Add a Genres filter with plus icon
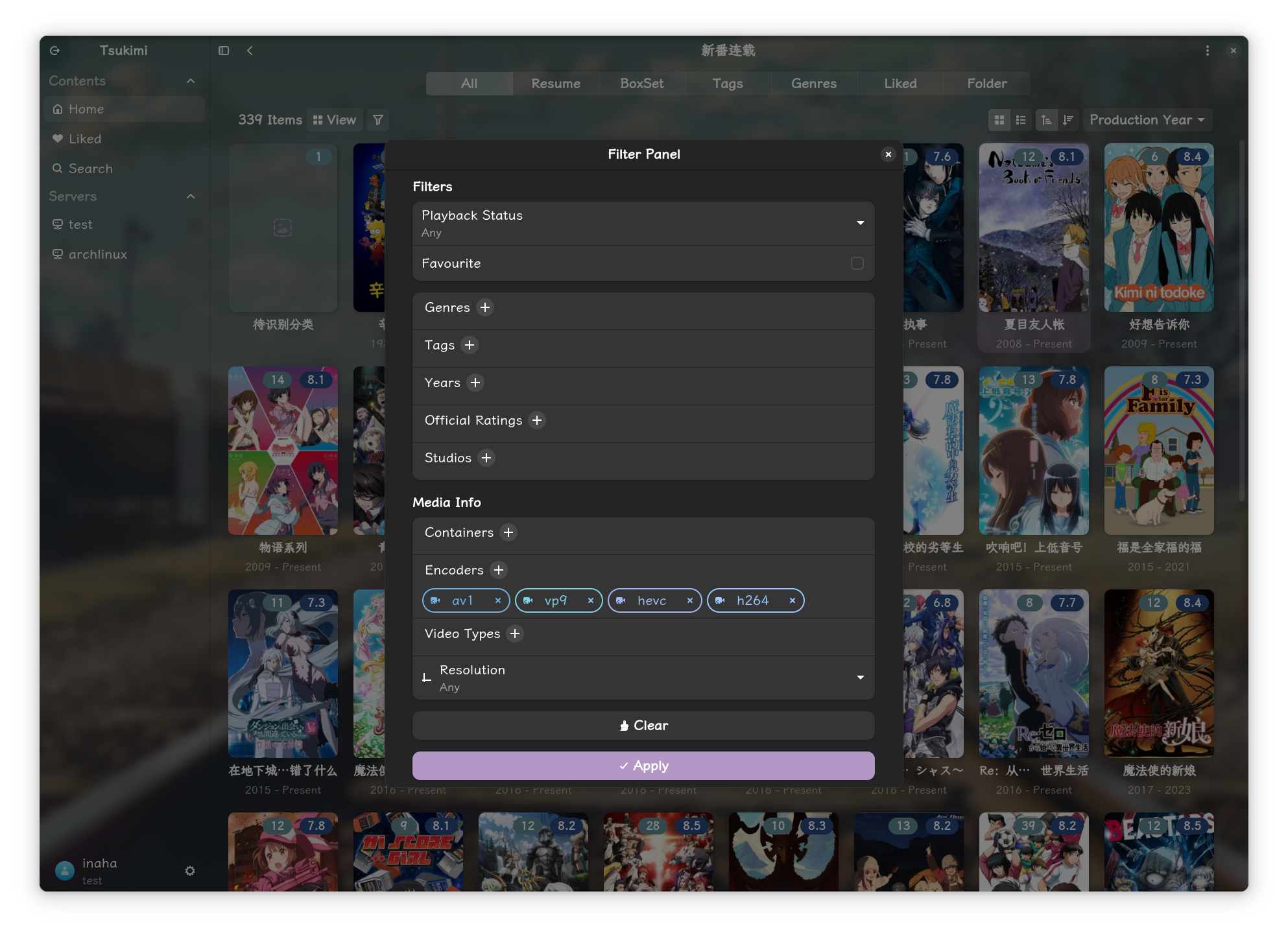Viewport: 1288px width, 935px height. pos(485,307)
